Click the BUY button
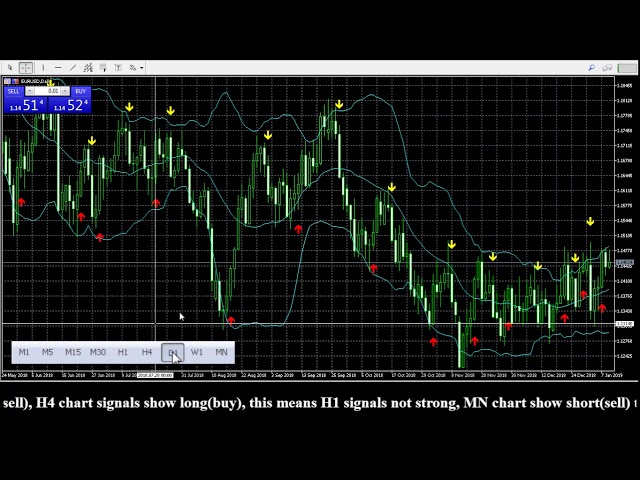The width and height of the screenshot is (640, 480). tap(80, 91)
